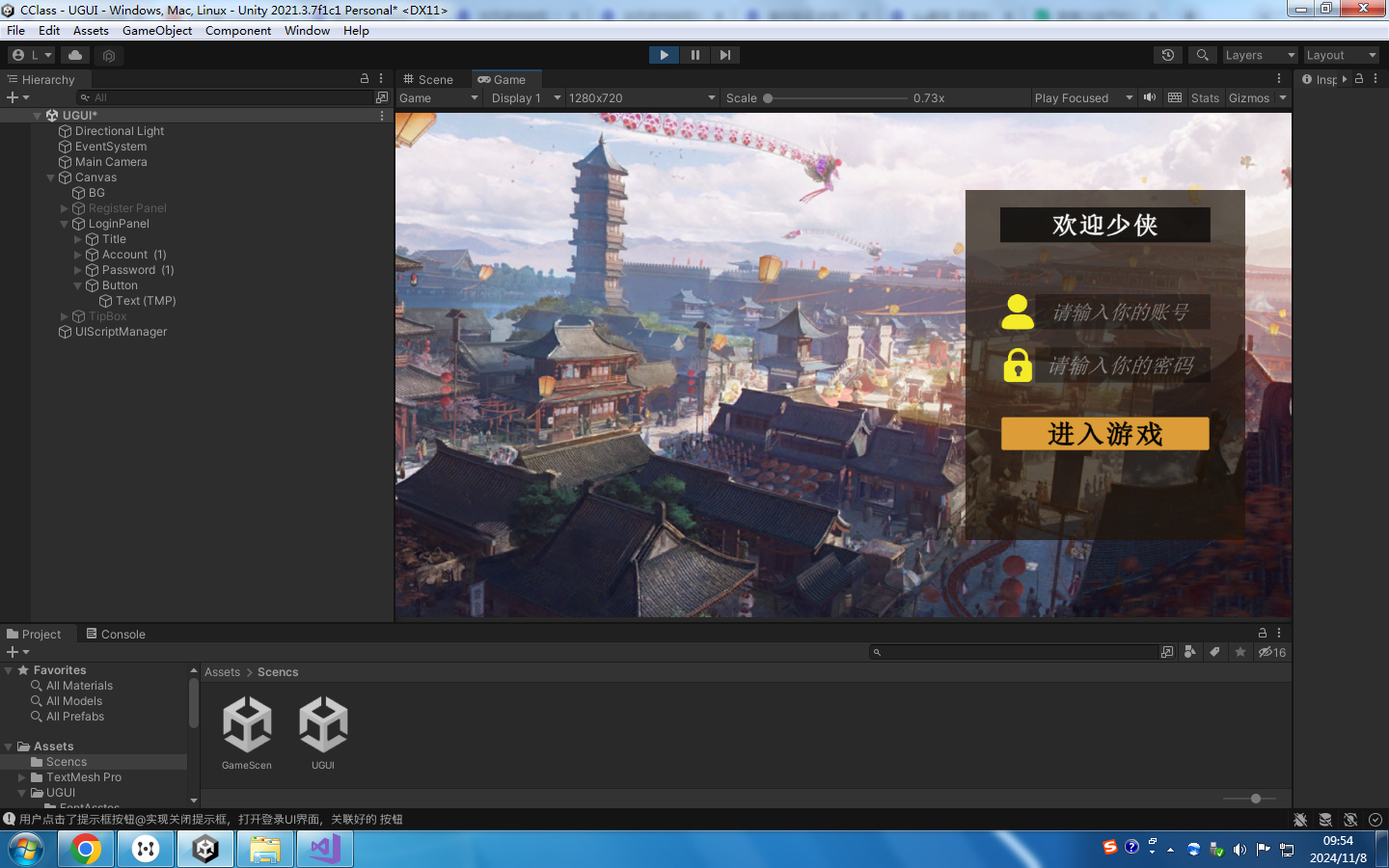Click the Step frame button
The height and width of the screenshot is (868, 1389).
pos(724,55)
